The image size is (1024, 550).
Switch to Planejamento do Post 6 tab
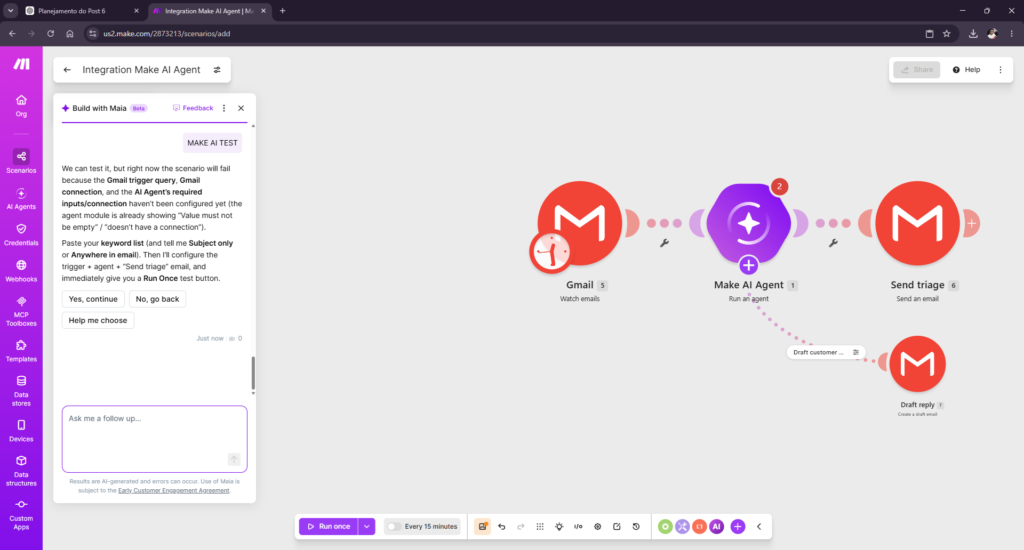[82, 11]
